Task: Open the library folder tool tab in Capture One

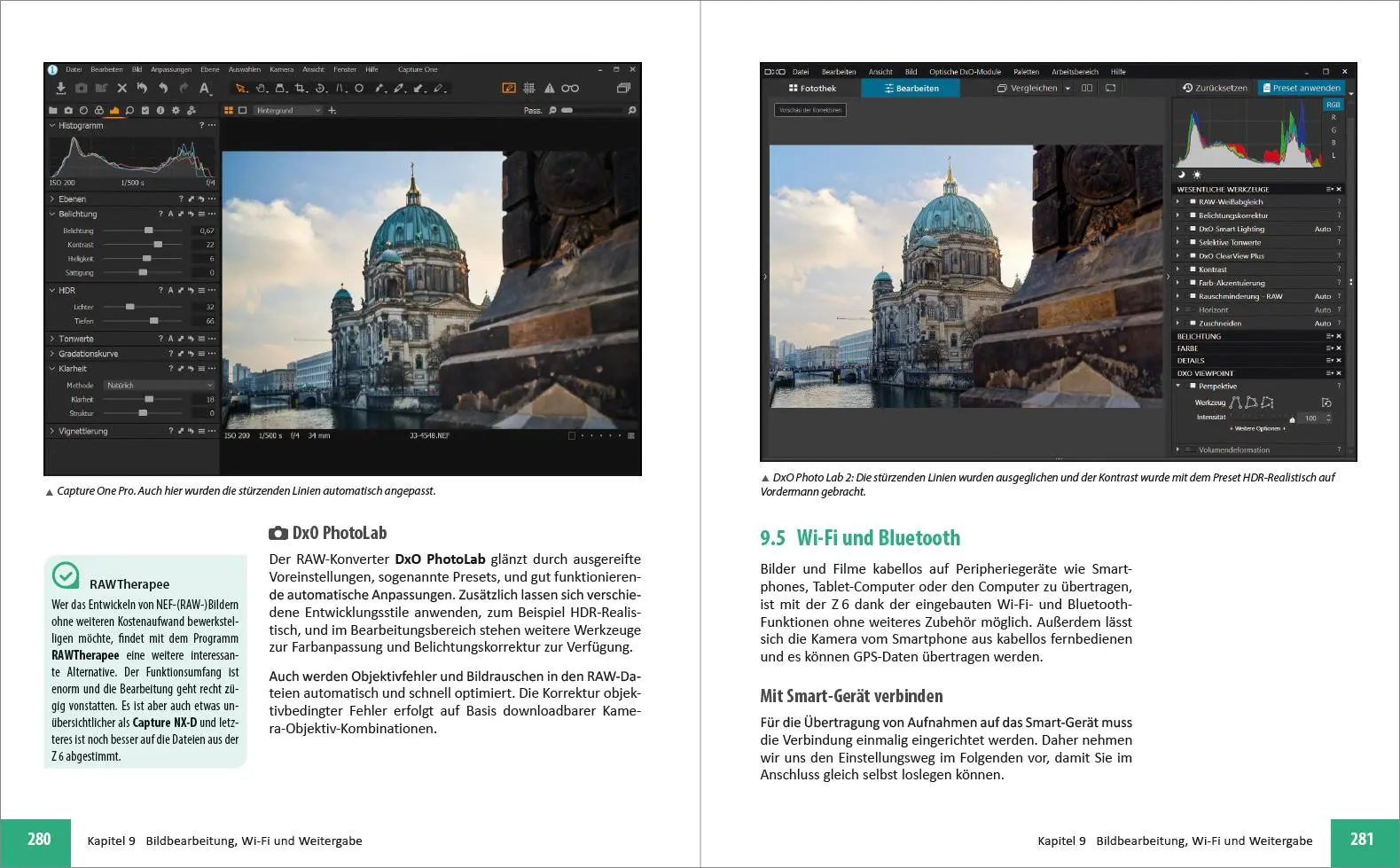Action: [x=53, y=111]
